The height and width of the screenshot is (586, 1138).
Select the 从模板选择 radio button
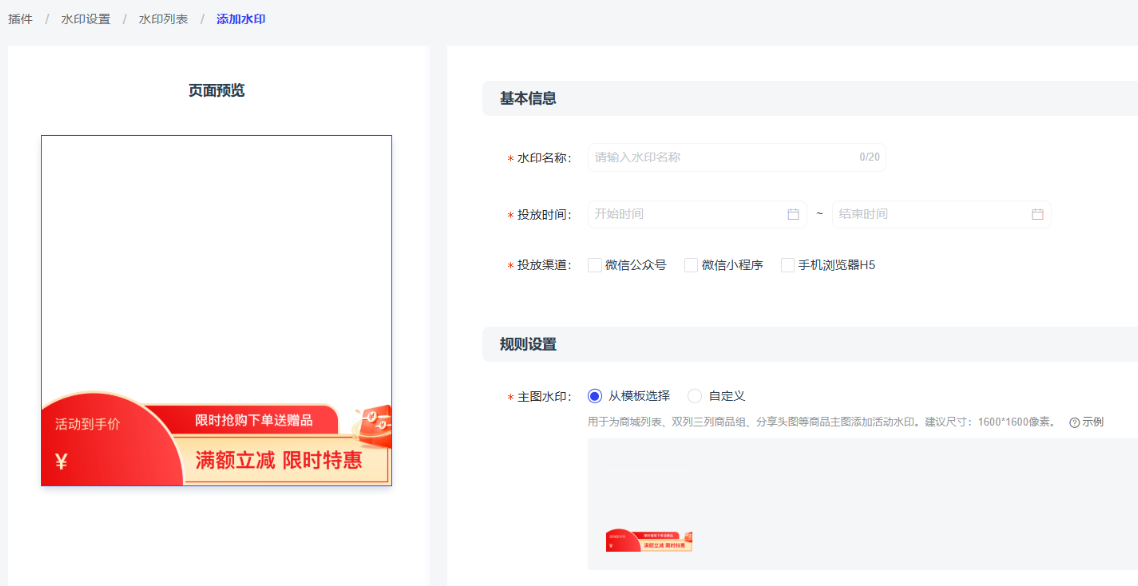tap(595, 396)
